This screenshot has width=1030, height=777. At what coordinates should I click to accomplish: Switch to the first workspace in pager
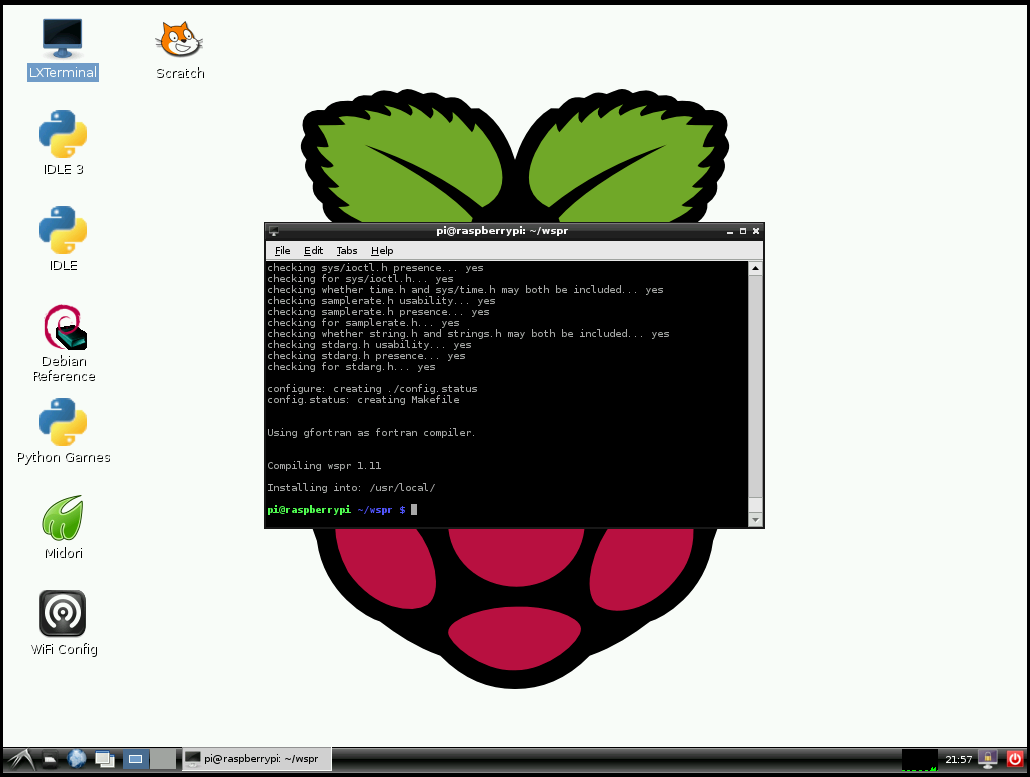point(135,759)
